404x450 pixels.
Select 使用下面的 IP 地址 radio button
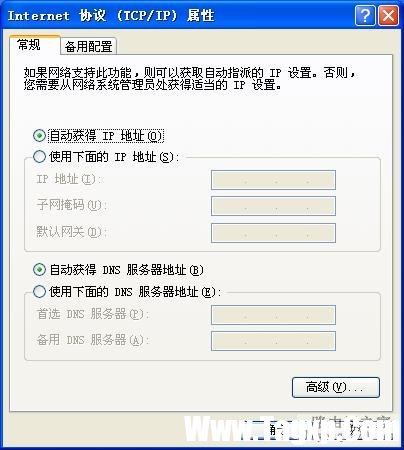coord(39,156)
